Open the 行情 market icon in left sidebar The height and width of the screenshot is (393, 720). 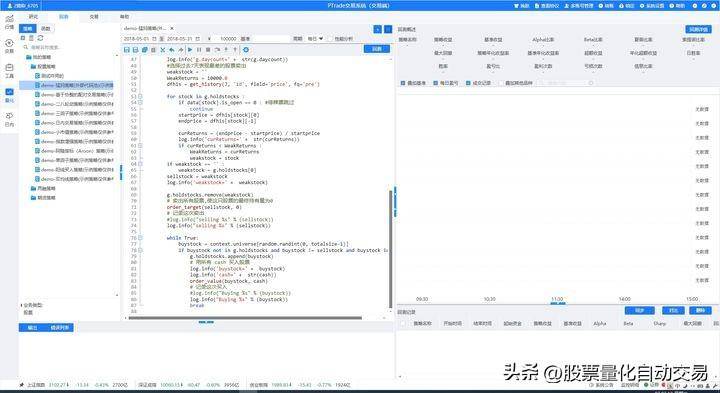[x=9, y=22]
